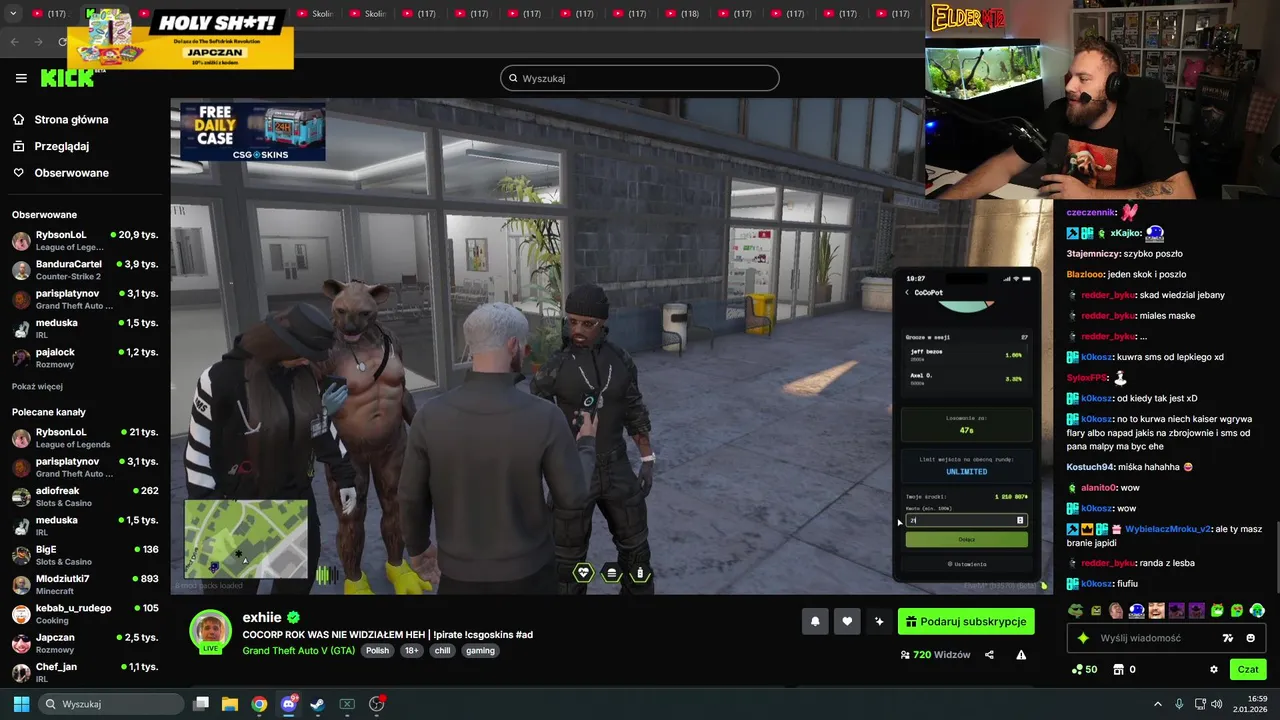The width and height of the screenshot is (1280, 720).
Task: Open OBS Studio from the taskbar
Action: click(x=377, y=704)
